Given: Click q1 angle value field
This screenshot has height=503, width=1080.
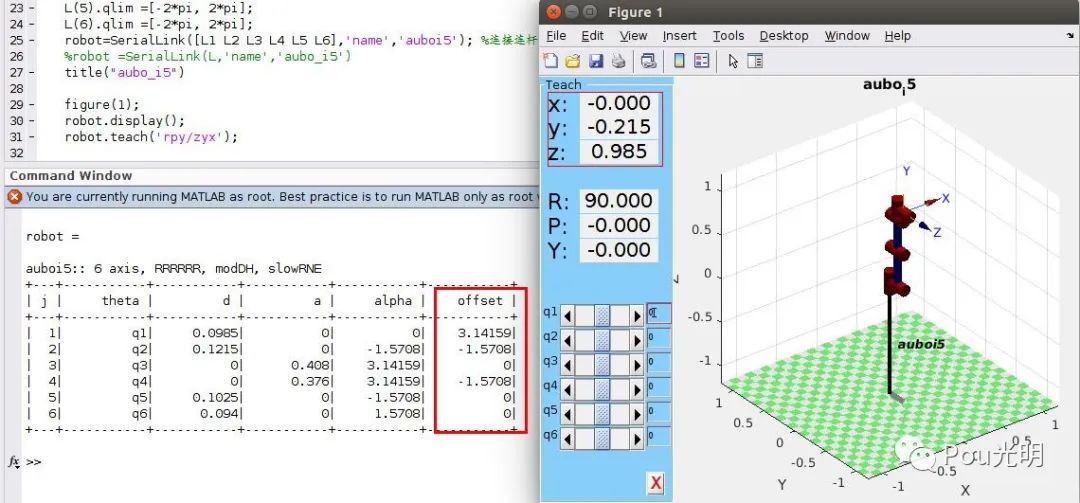Looking at the screenshot, I should (x=658, y=314).
